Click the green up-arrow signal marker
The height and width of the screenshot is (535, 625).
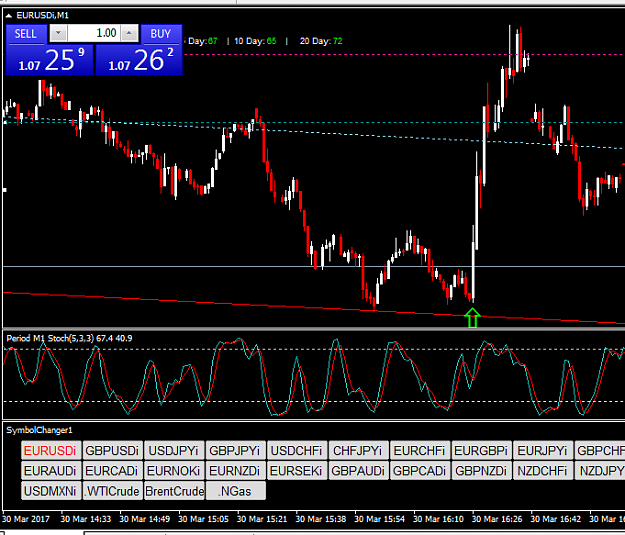click(x=472, y=318)
